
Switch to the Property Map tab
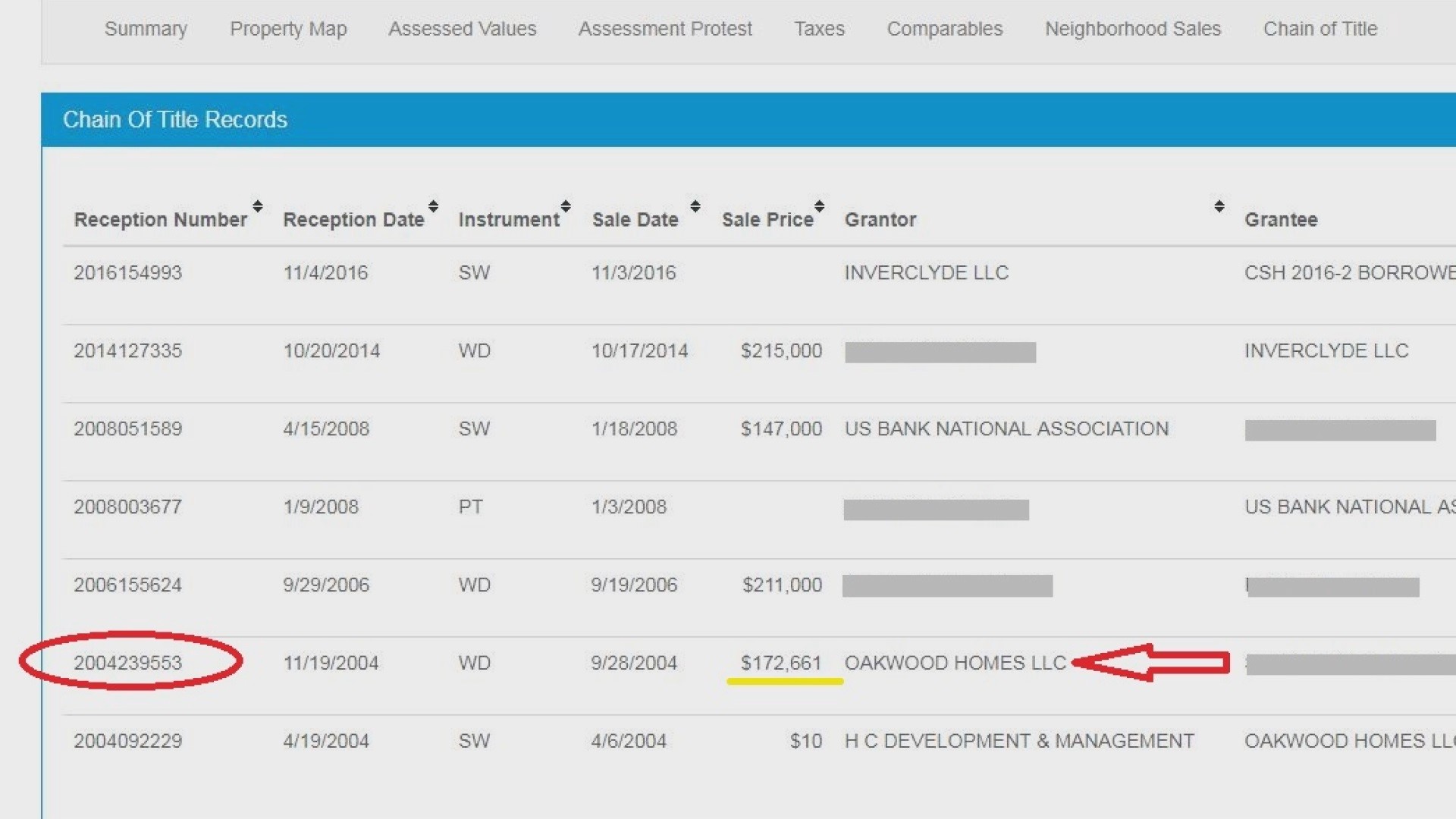click(x=288, y=29)
